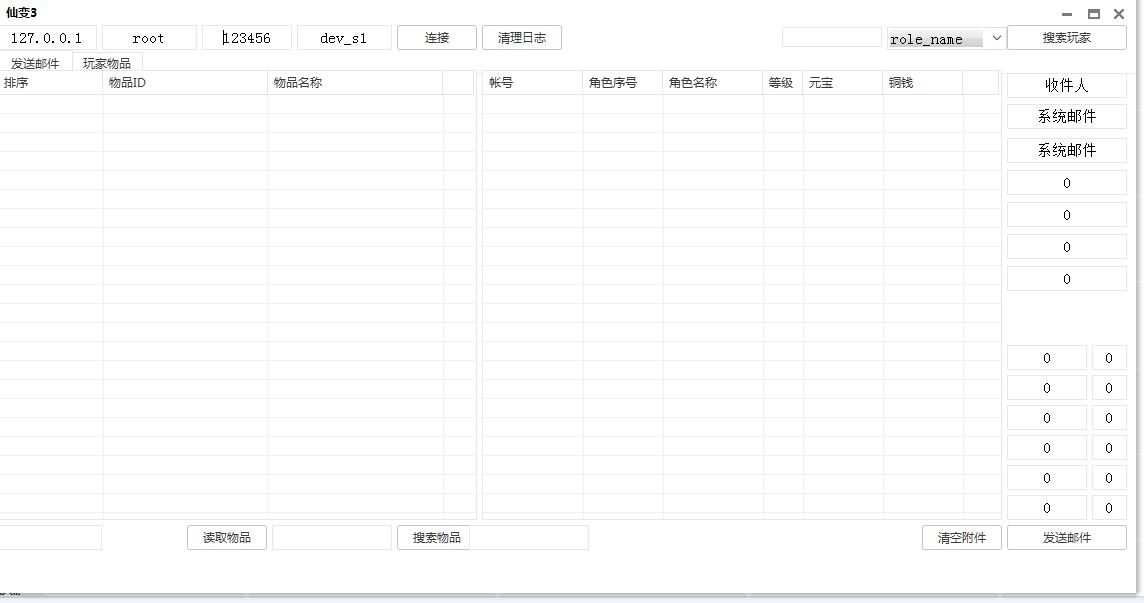
Task: Click the 搜索玩家 search player button
Action: 1066,38
